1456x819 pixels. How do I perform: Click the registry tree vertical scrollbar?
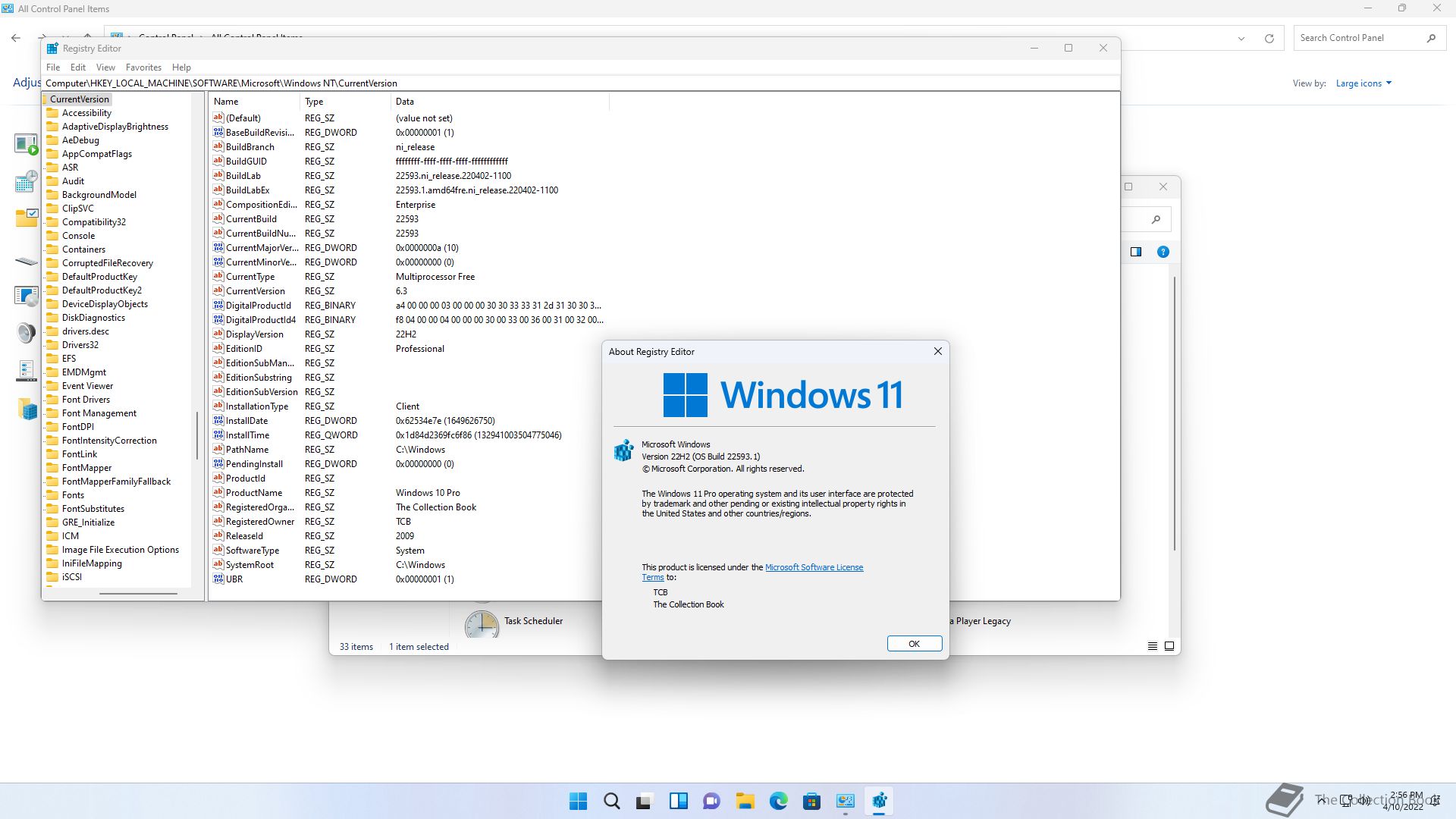point(197,435)
